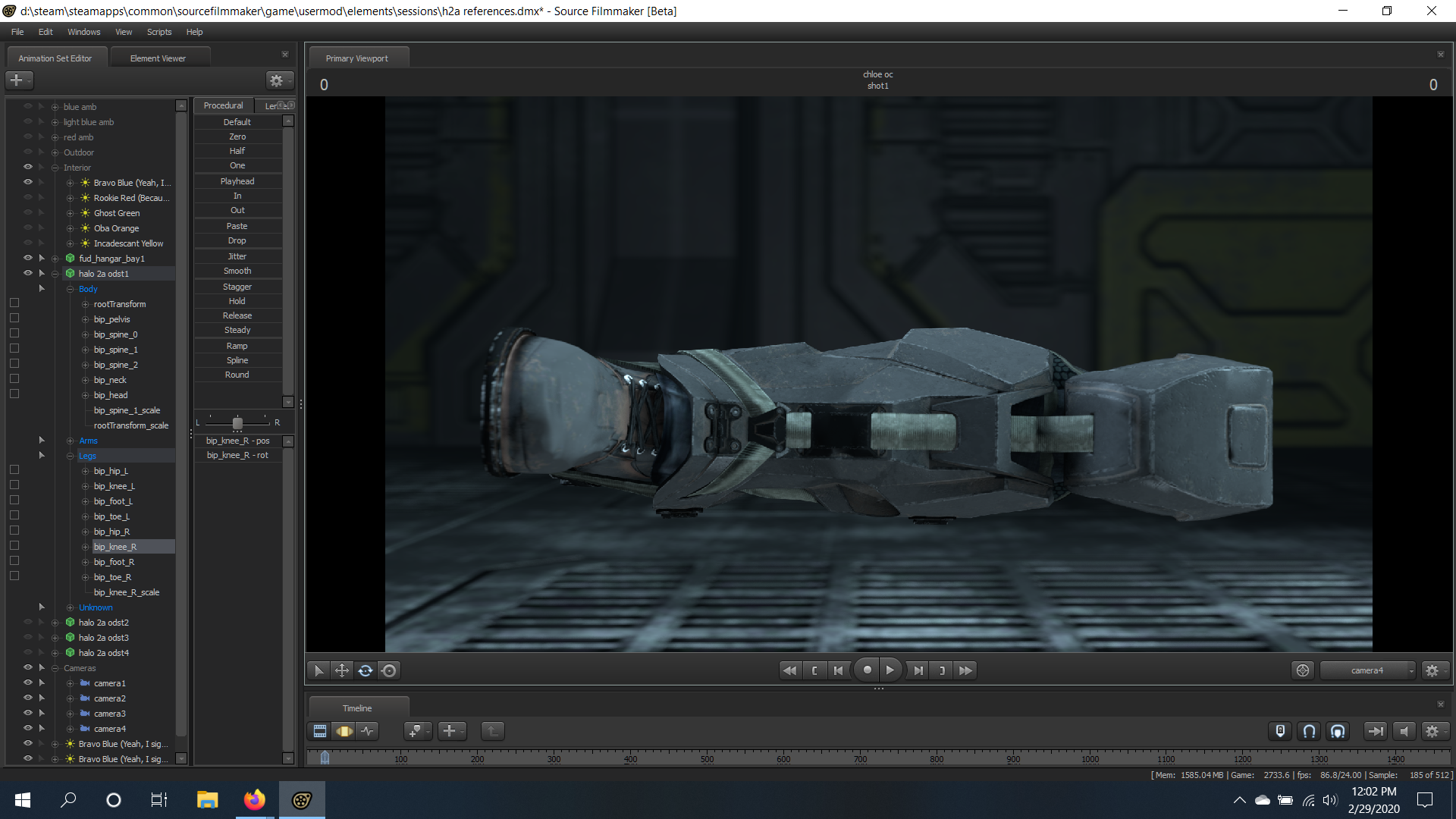Image resolution: width=1456 pixels, height=819 pixels.
Task: Click the timeline playhead marker at start
Action: 325,757
